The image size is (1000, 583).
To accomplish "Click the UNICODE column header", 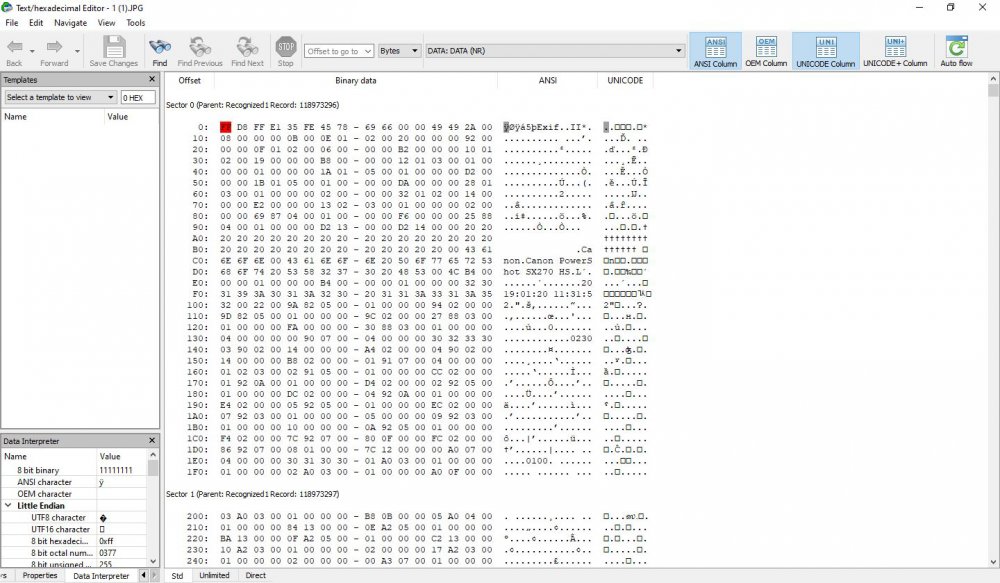I will (x=625, y=80).
